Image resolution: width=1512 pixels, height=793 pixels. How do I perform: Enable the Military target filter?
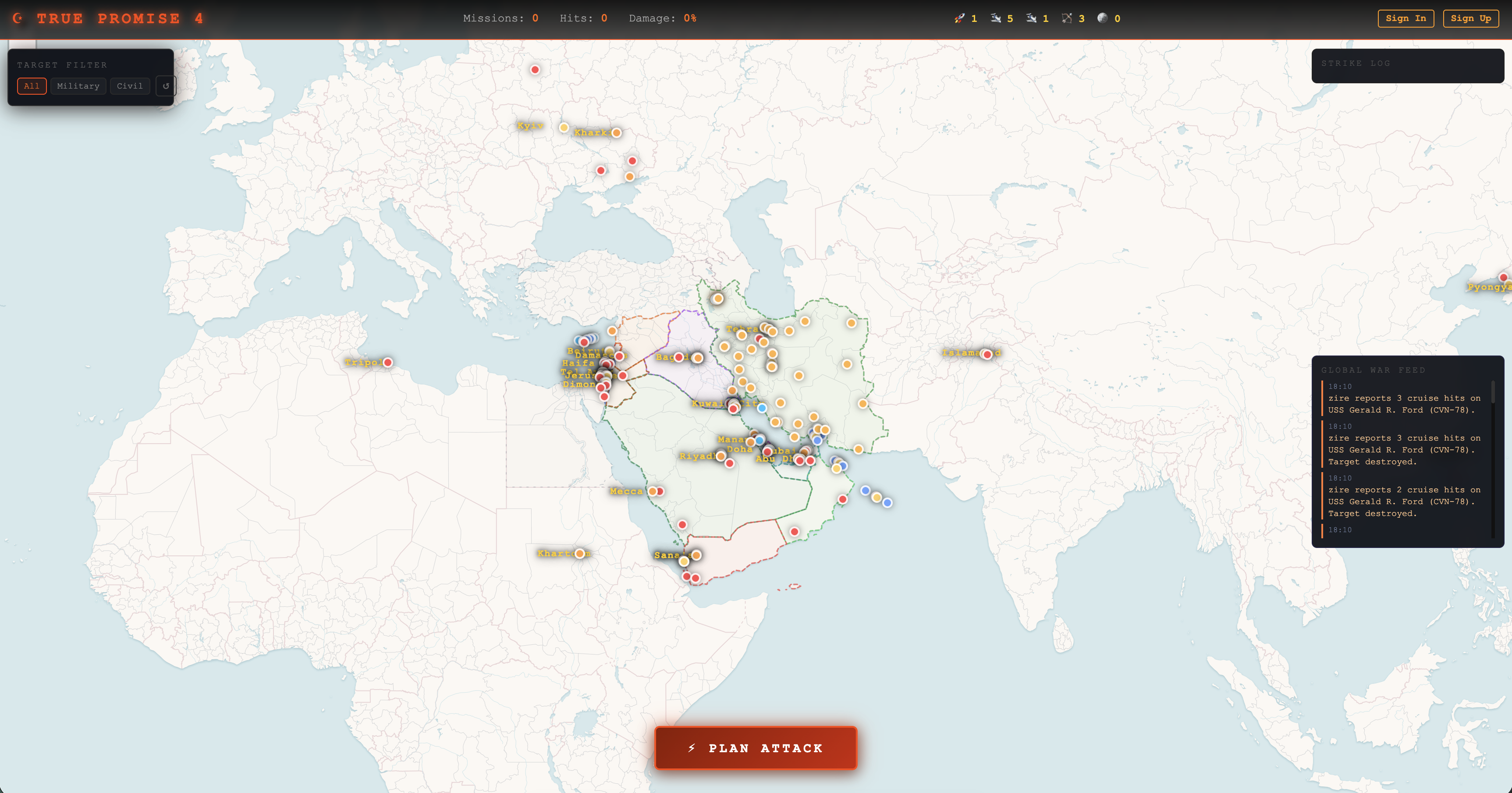click(78, 85)
